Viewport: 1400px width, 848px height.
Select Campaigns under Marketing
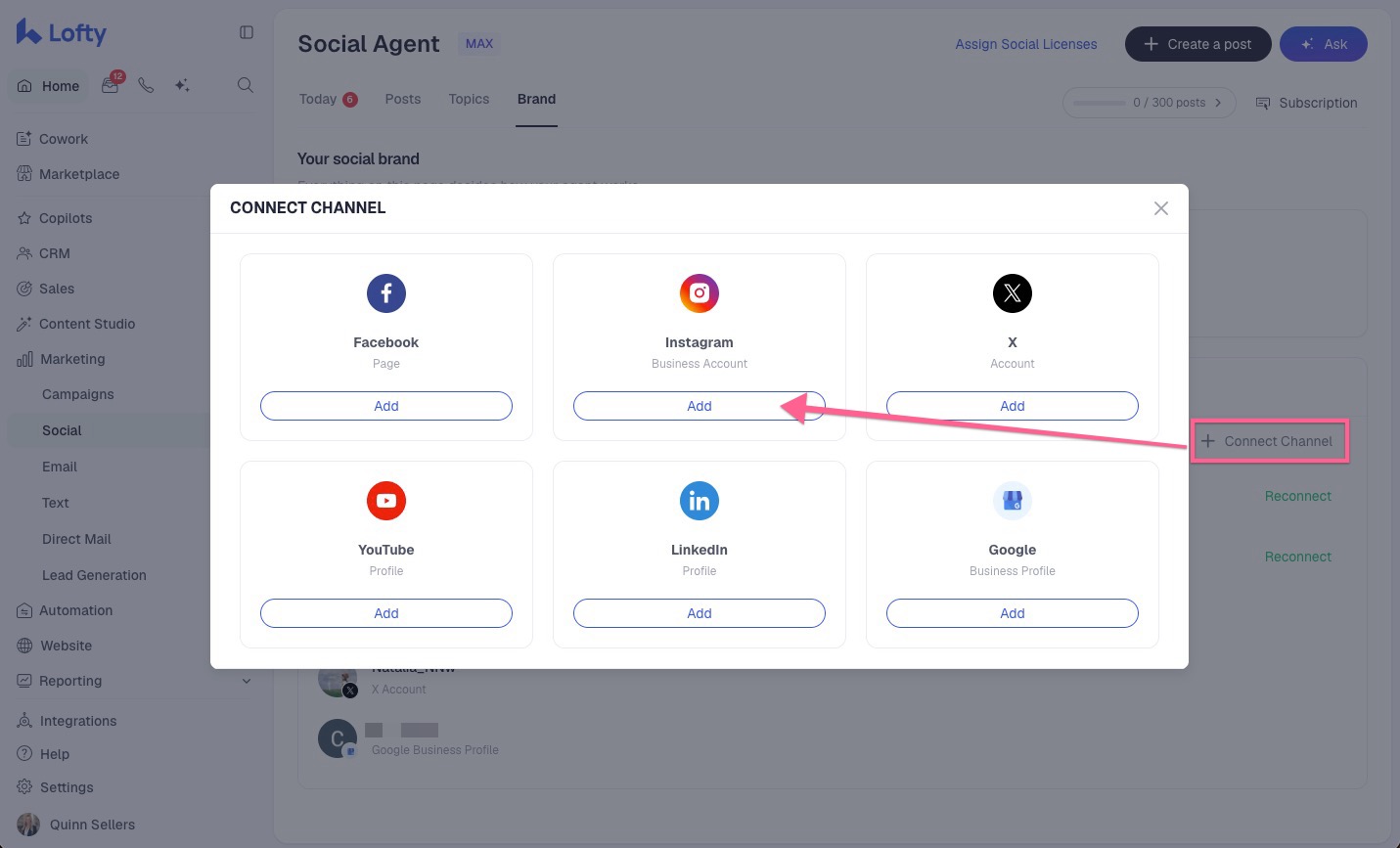click(x=78, y=394)
